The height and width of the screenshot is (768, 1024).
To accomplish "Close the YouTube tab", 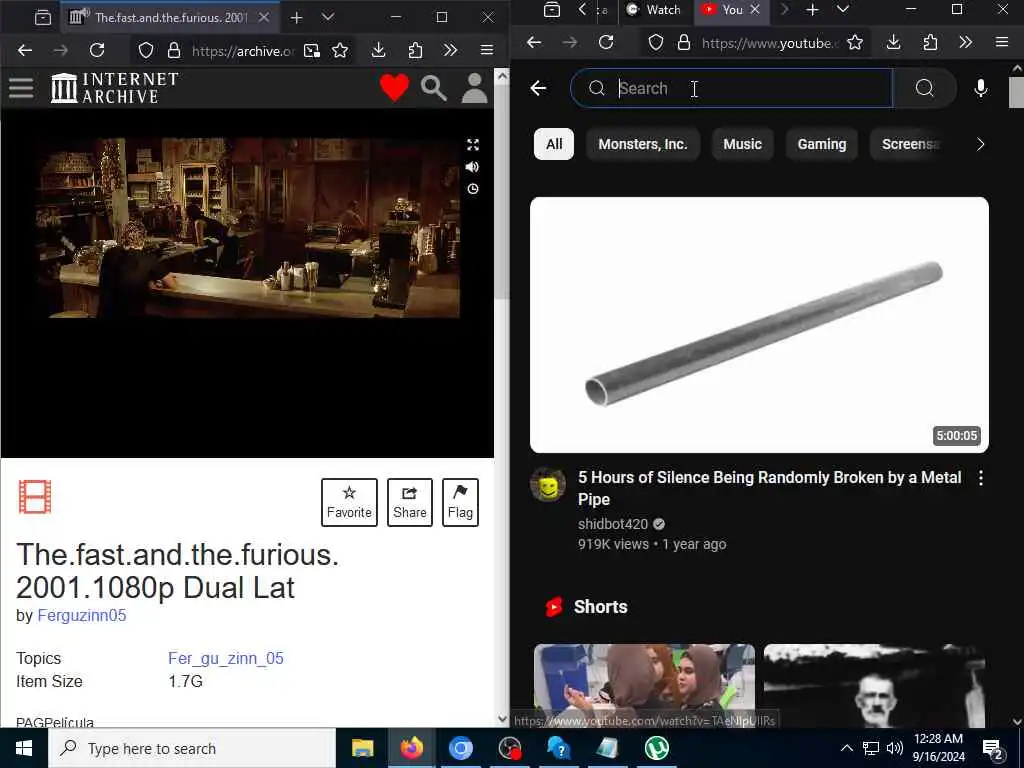I will [x=755, y=10].
